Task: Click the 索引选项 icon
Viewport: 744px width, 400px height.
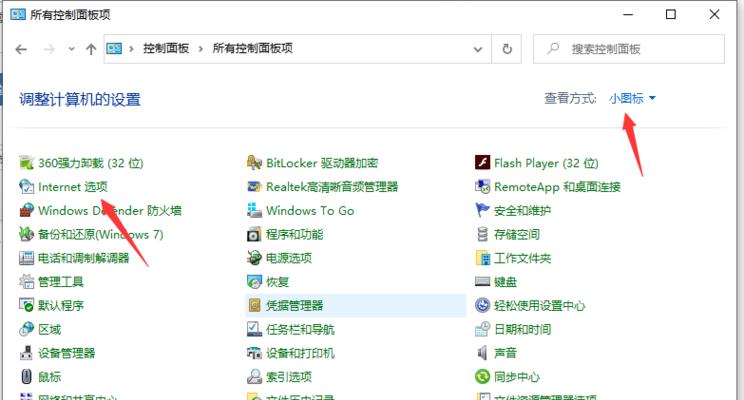Action: 254,376
